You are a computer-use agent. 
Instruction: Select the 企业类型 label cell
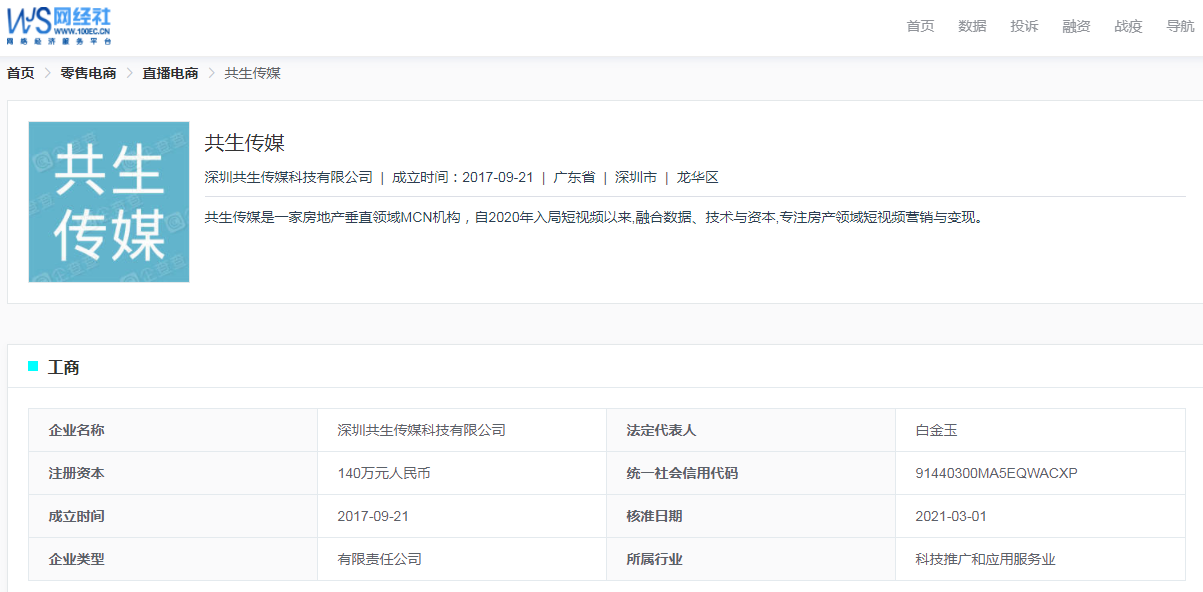(x=173, y=559)
